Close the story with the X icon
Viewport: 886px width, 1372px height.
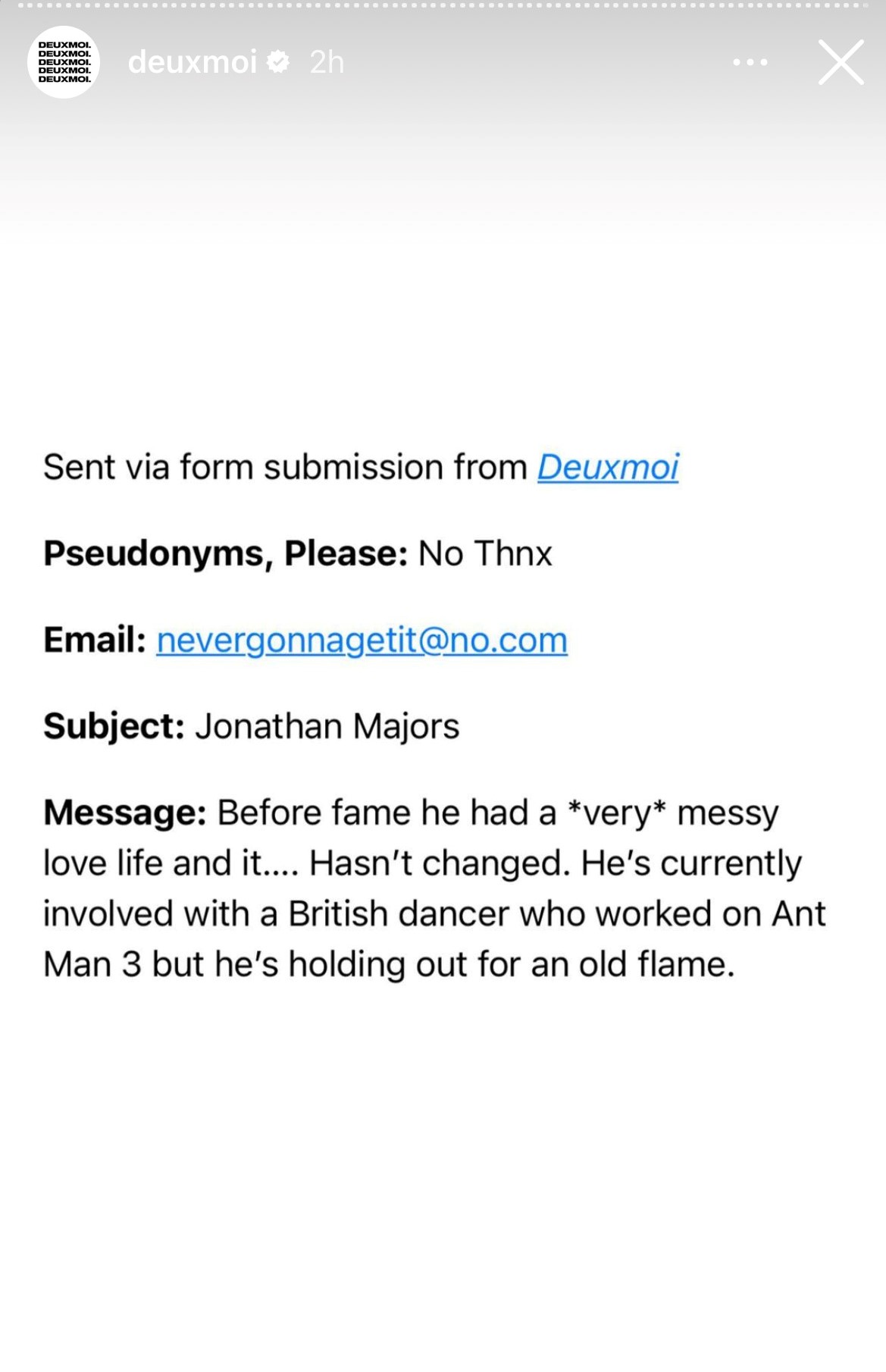[841, 62]
